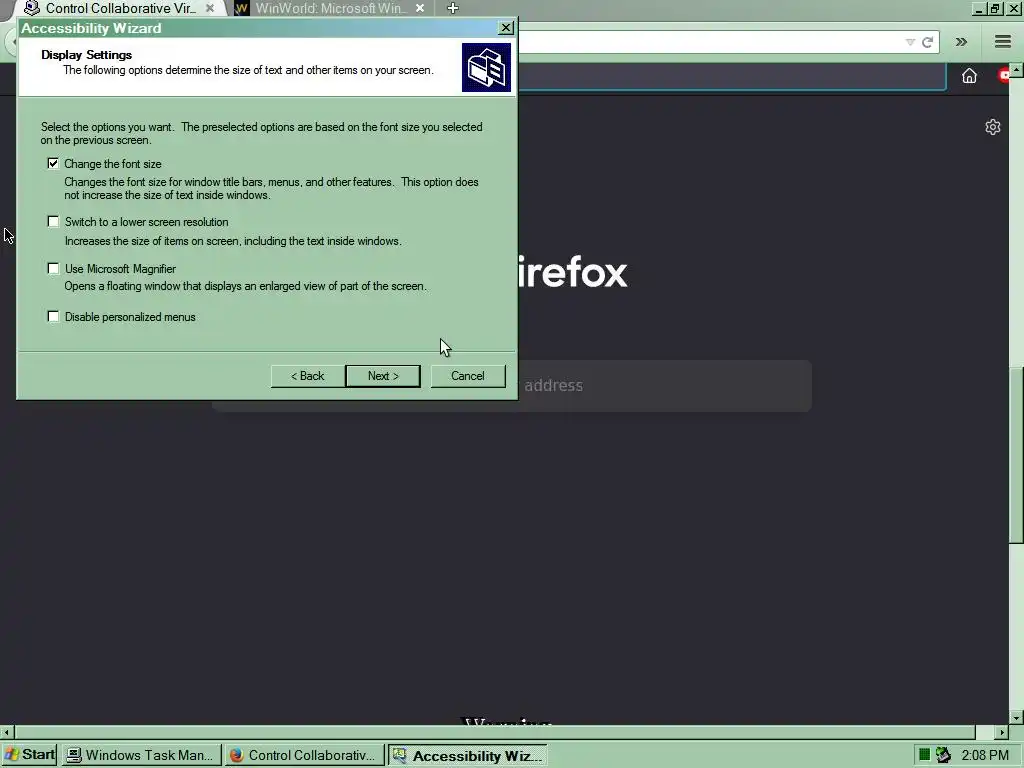Click the Firefox logo text on new tab
1024x768 pixels.
[x=573, y=273]
